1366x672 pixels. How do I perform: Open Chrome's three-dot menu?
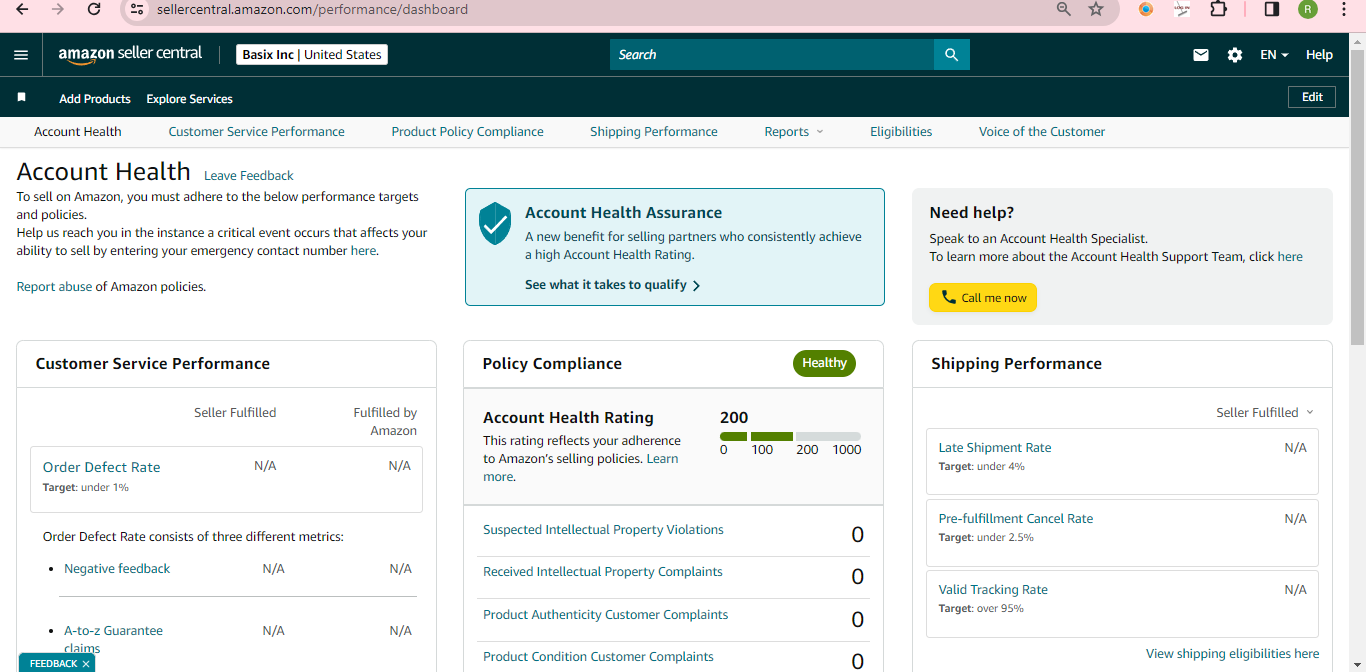pyautogui.click(x=1344, y=9)
